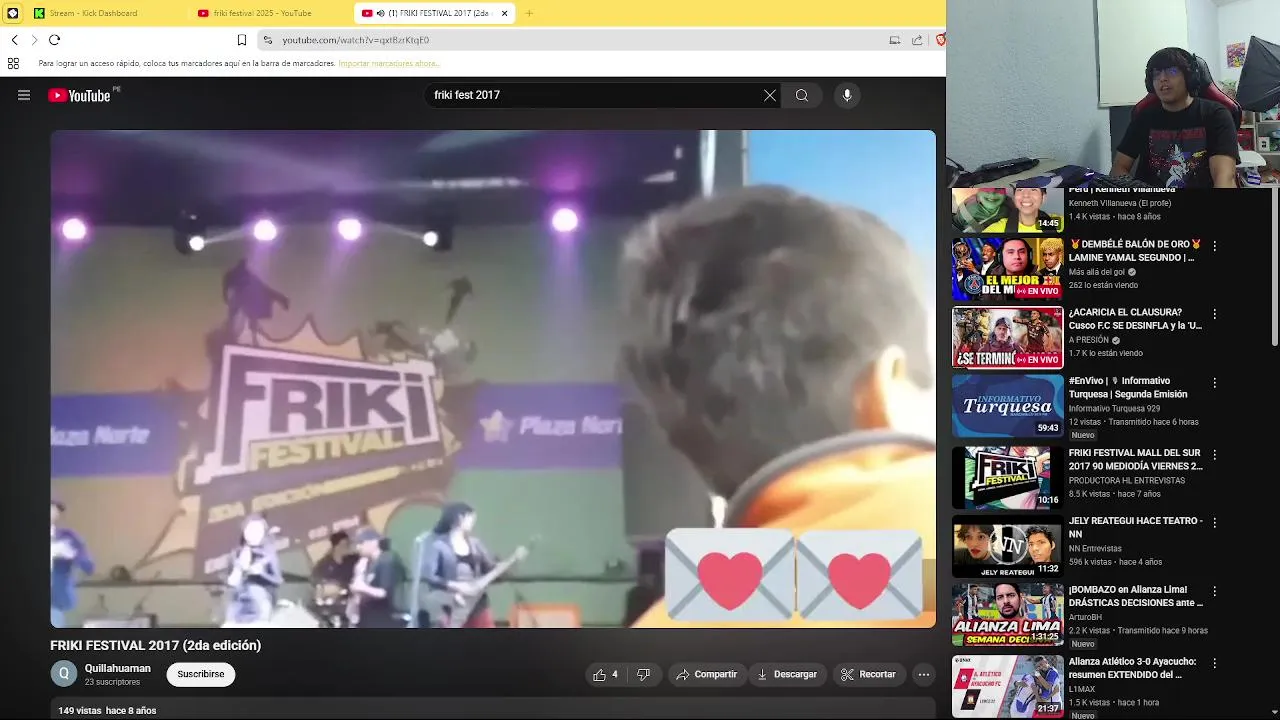Open the browser sidebar icon left of tabs
Screen dimensions: 1280x720
pyautogui.click(x=12, y=13)
